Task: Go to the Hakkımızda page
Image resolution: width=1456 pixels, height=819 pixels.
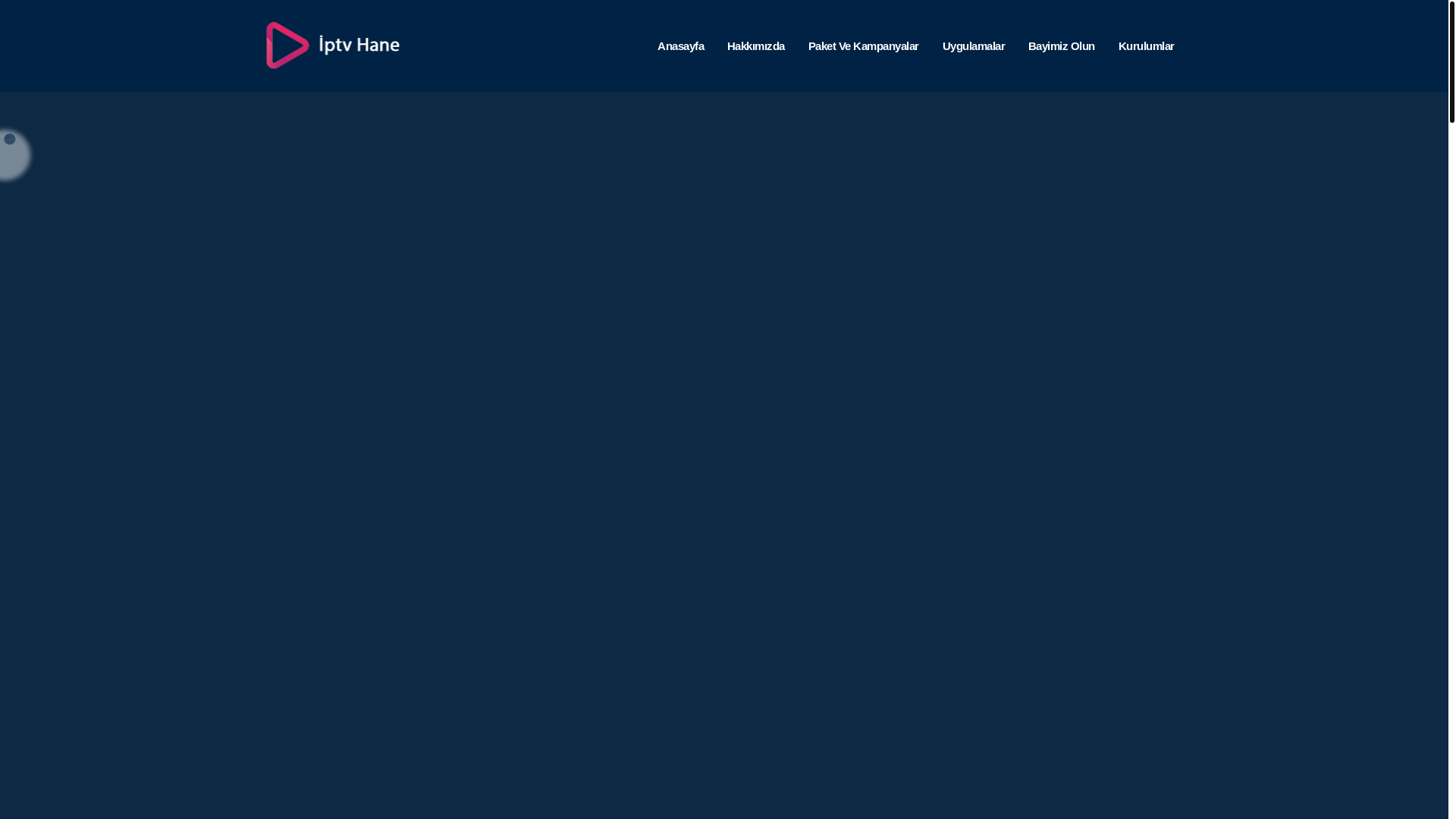Action: coord(755,46)
